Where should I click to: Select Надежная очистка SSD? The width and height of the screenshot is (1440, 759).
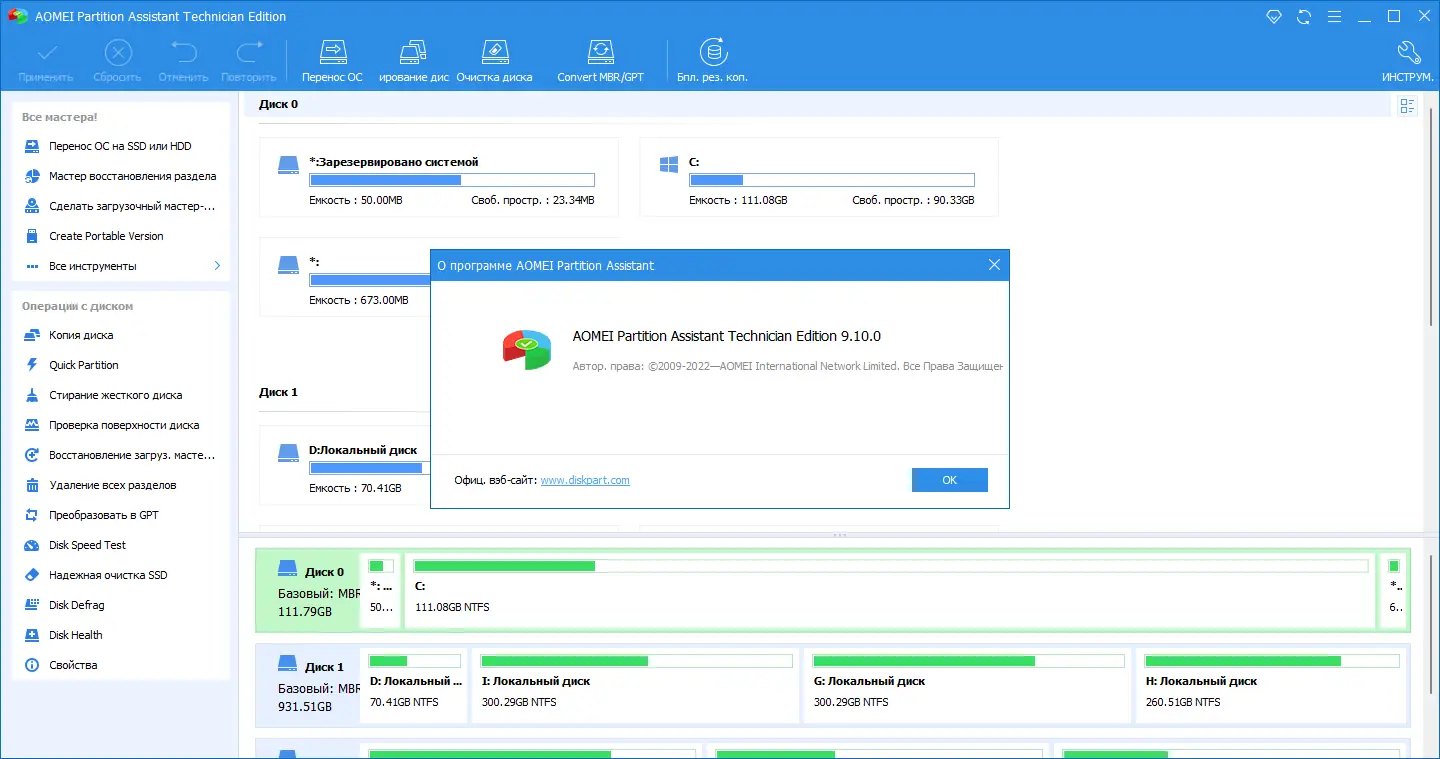point(120,575)
